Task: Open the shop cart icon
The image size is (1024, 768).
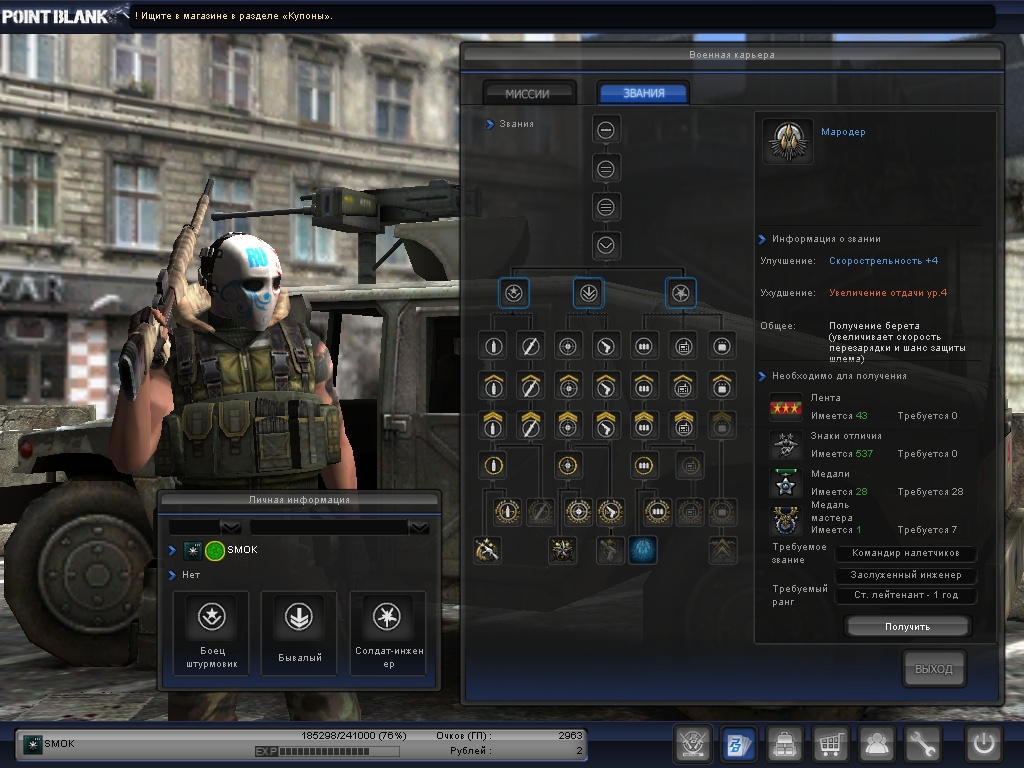Action: coord(831,744)
